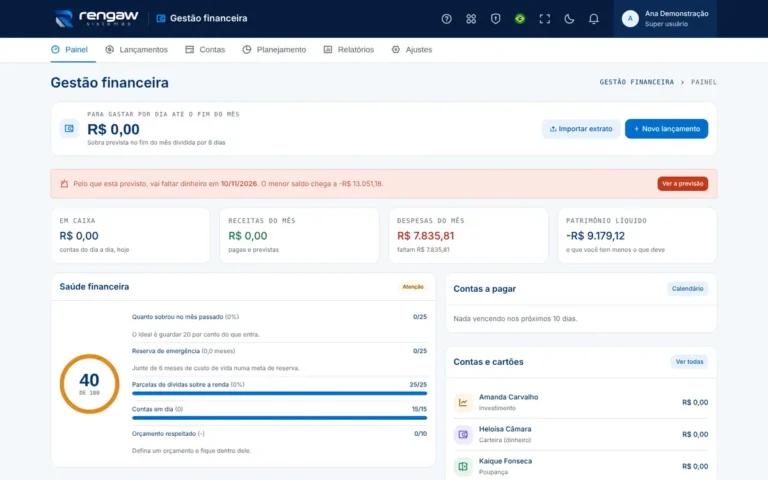Open the apps grid icon in header
This screenshot has width=768, height=480.
click(471, 19)
